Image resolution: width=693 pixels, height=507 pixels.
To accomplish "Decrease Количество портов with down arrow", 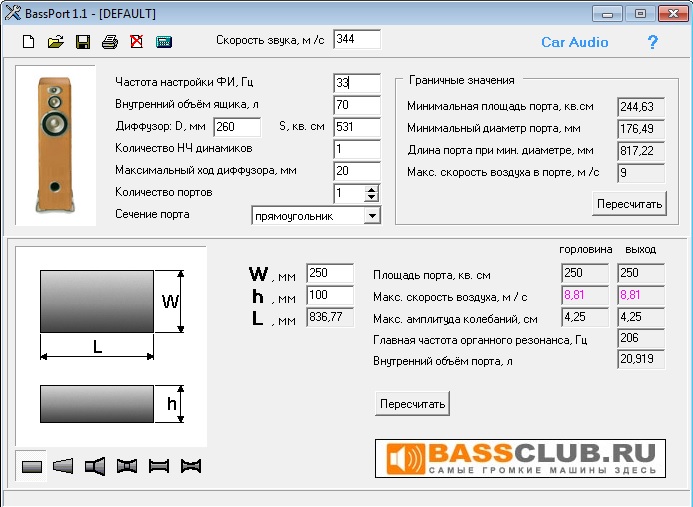I will [372, 198].
